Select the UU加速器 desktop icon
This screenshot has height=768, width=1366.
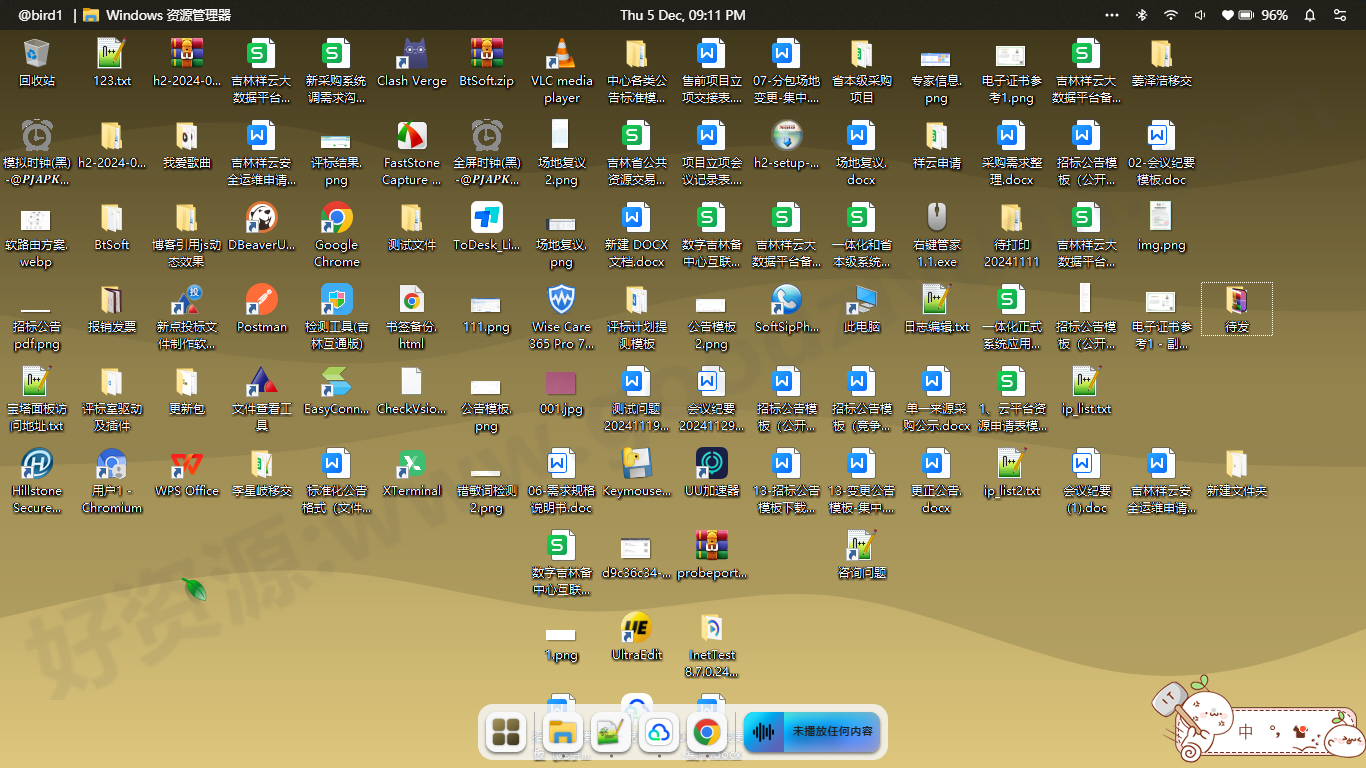pyautogui.click(x=711, y=464)
